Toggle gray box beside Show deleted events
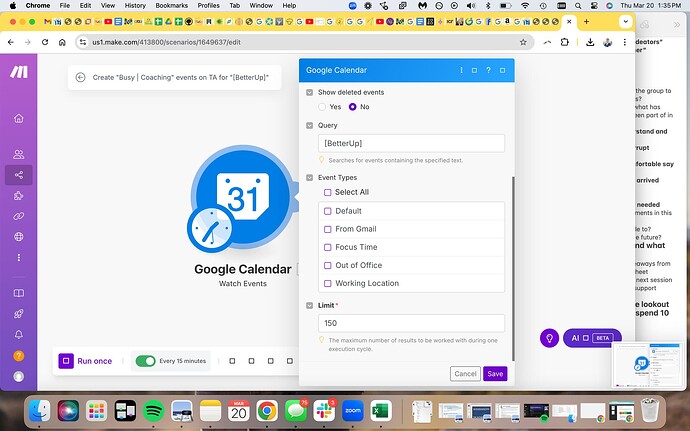 pyautogui.click(x=309, y=92)
